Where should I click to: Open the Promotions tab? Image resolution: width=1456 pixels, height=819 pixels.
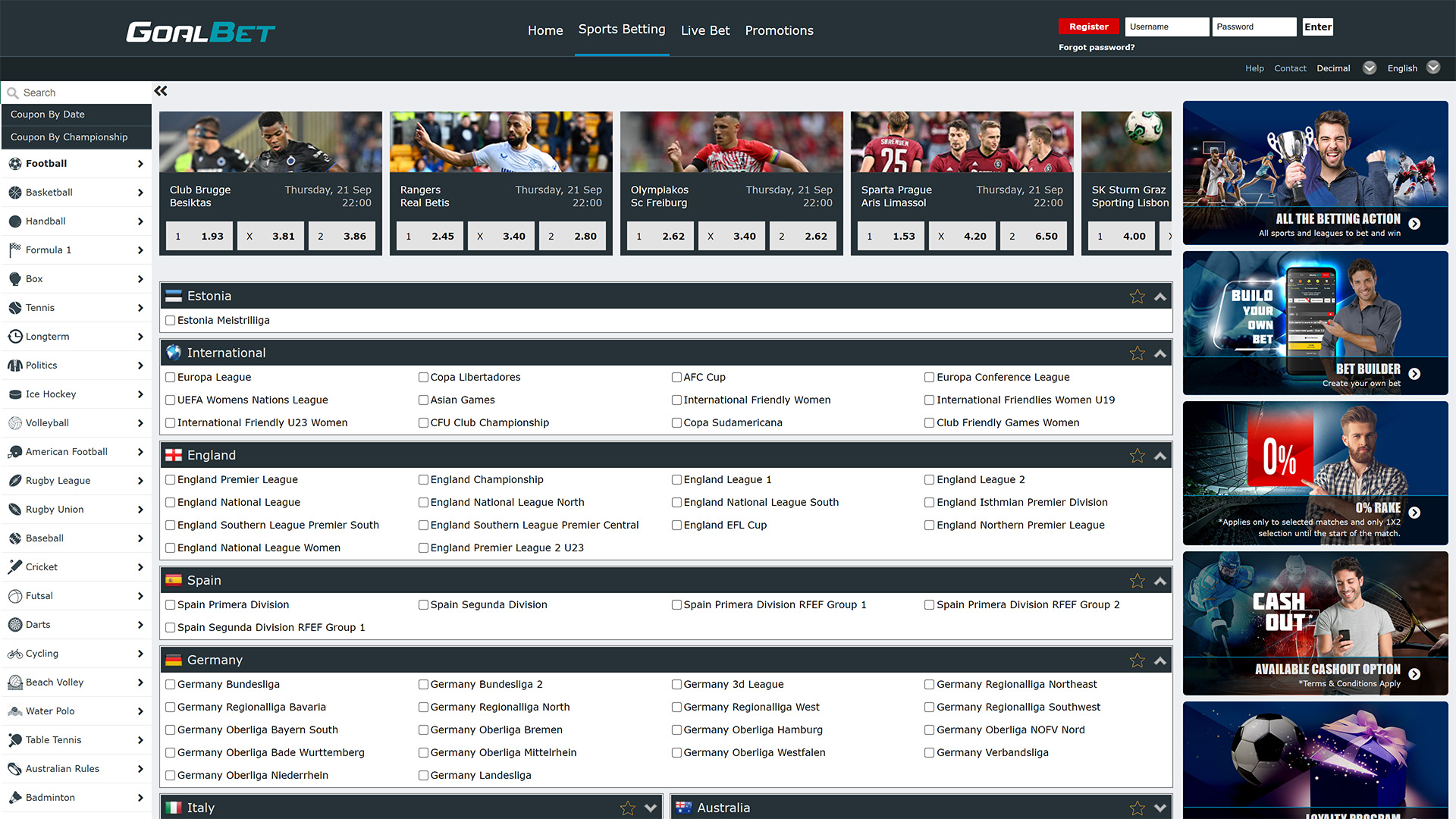(x=779, y=31)
